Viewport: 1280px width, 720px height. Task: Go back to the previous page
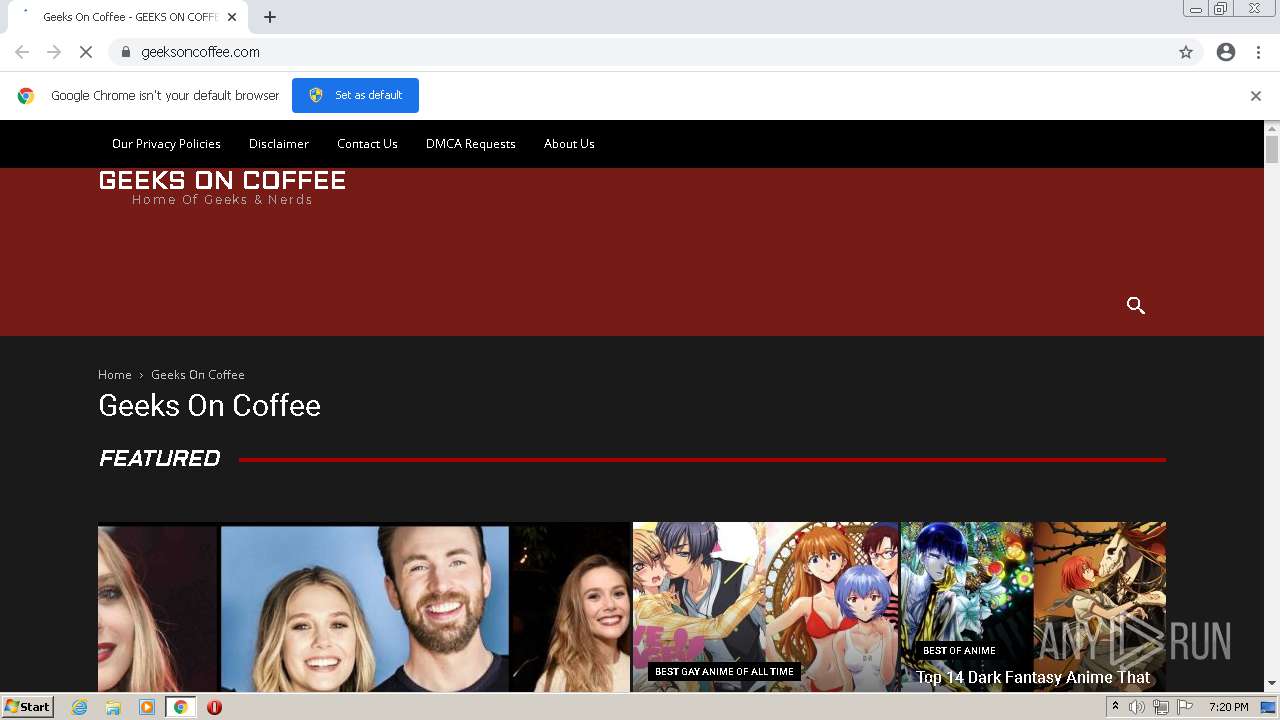[x=22, y=52]
